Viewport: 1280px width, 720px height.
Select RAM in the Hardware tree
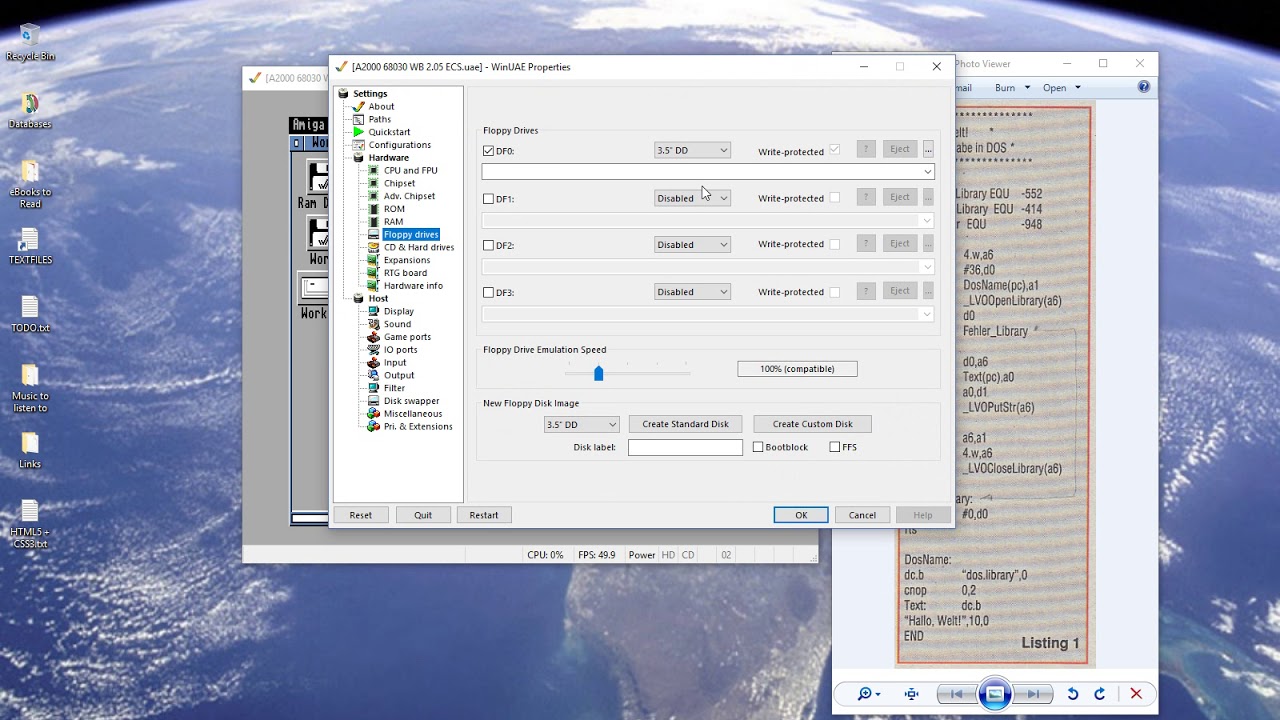pyautogui.click(x=393, y=222)
